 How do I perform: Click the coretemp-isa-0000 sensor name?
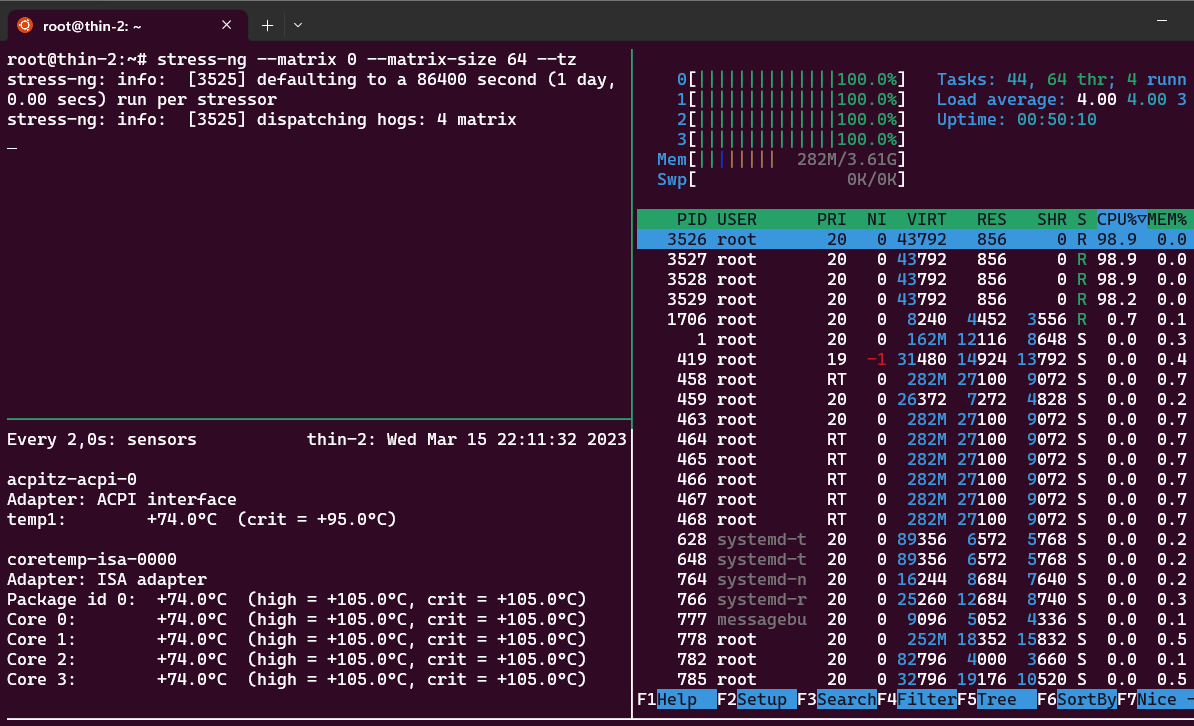click(91, 559)
